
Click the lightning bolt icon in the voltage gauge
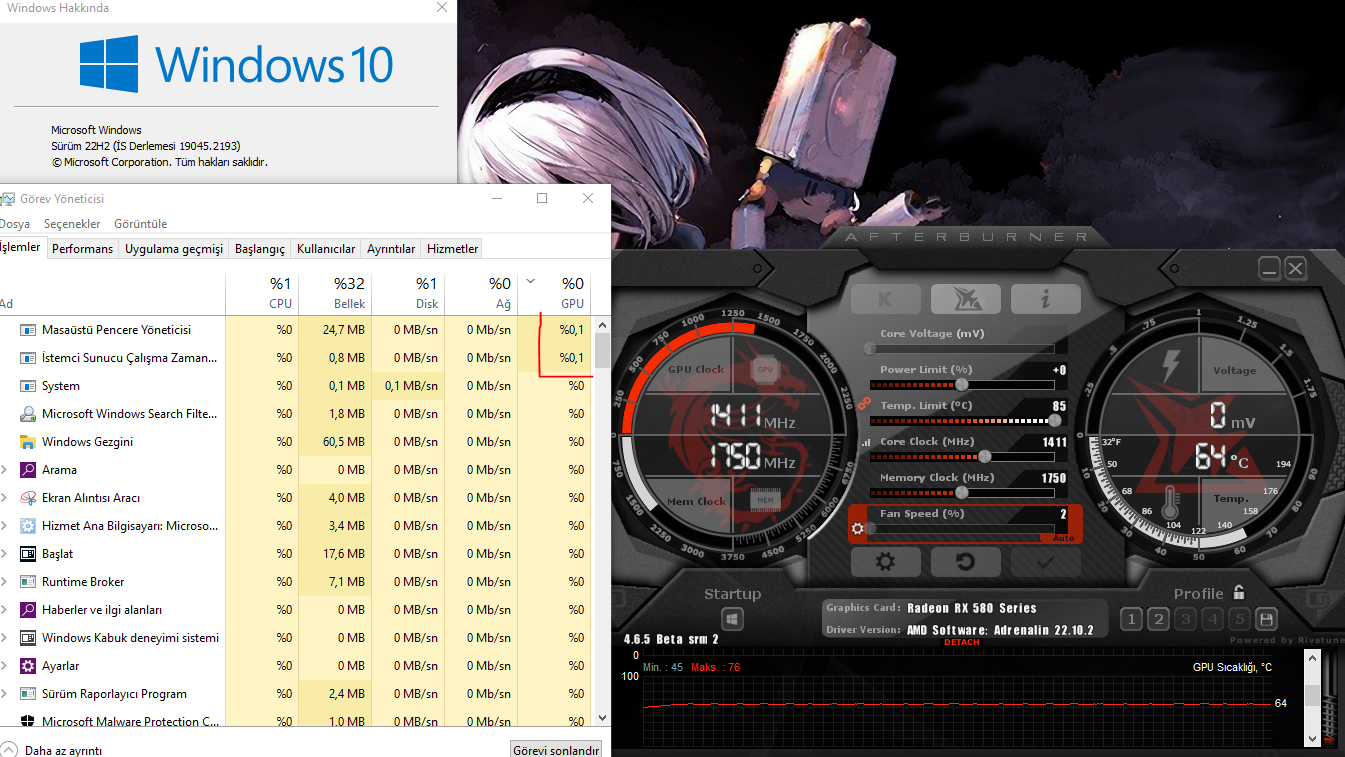(1172, 366)
